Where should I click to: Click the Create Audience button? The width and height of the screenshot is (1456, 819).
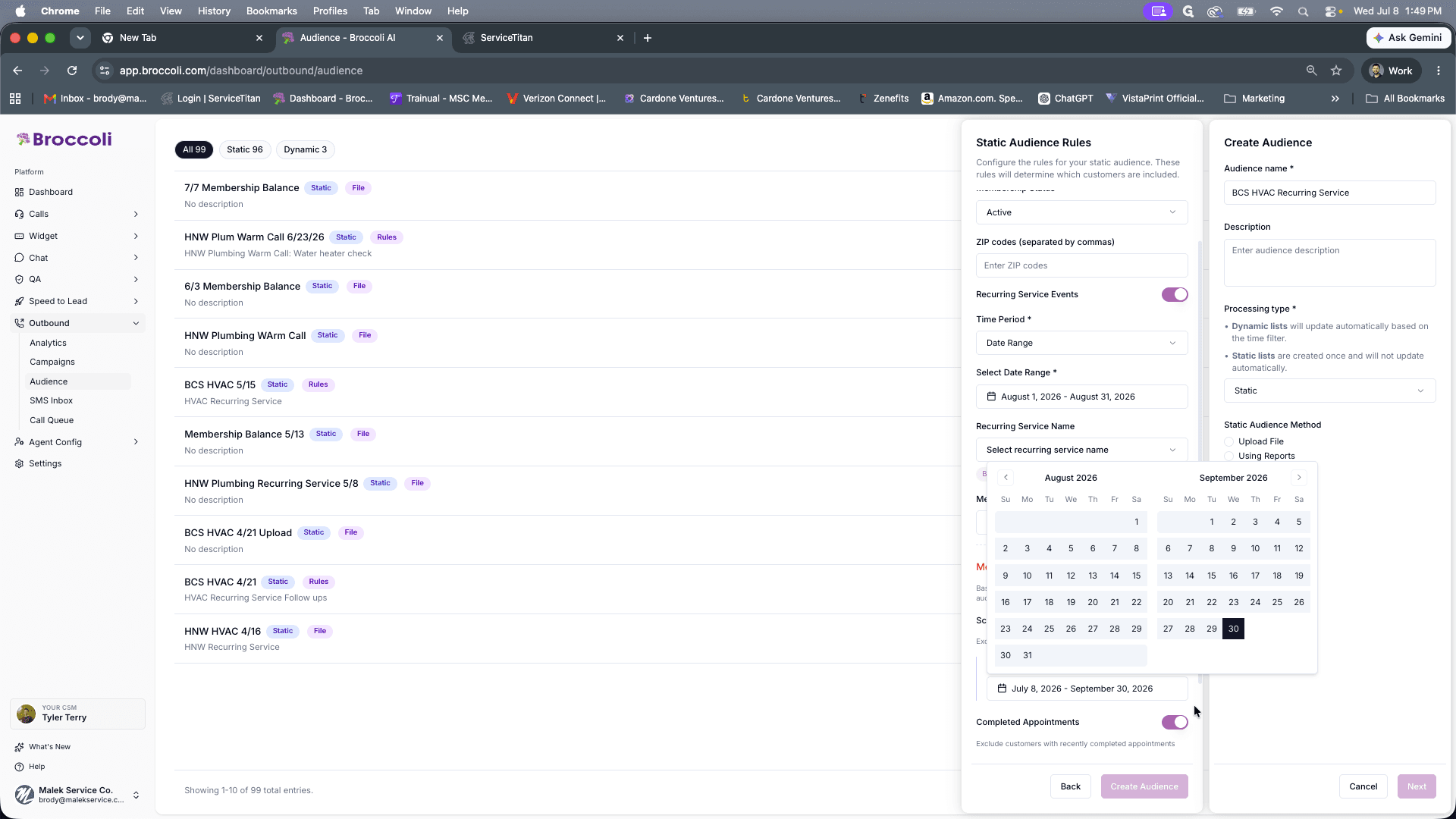click(x=1144, y=786)
